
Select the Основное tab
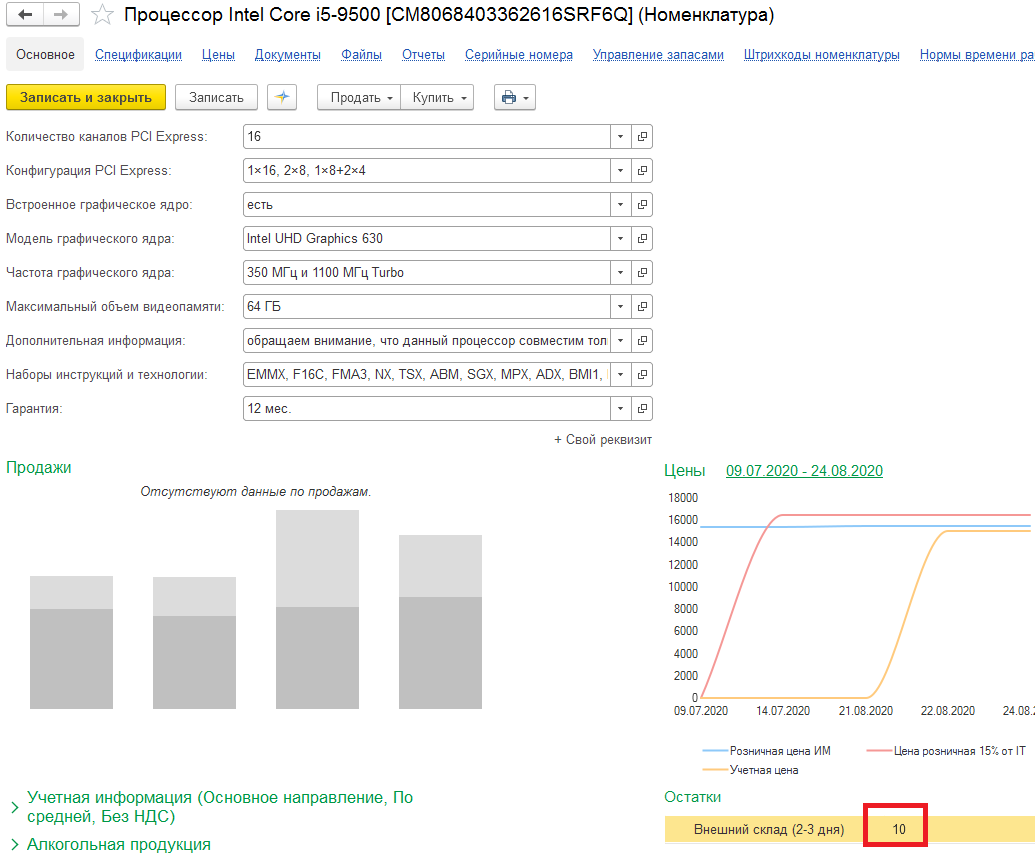(45, 54)
